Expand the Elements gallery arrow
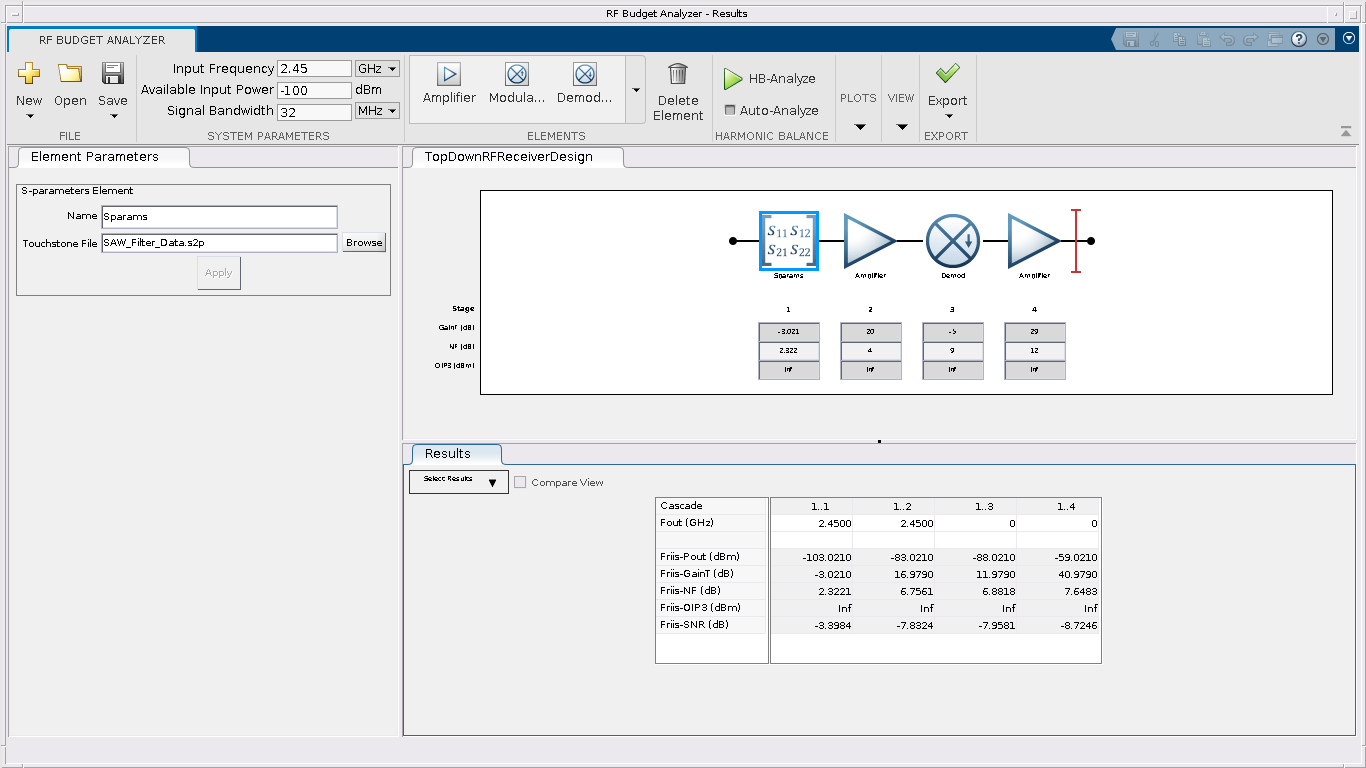The height and width of the screenshot is (768, 1366). pyautogui.click(x=636, y=90)
